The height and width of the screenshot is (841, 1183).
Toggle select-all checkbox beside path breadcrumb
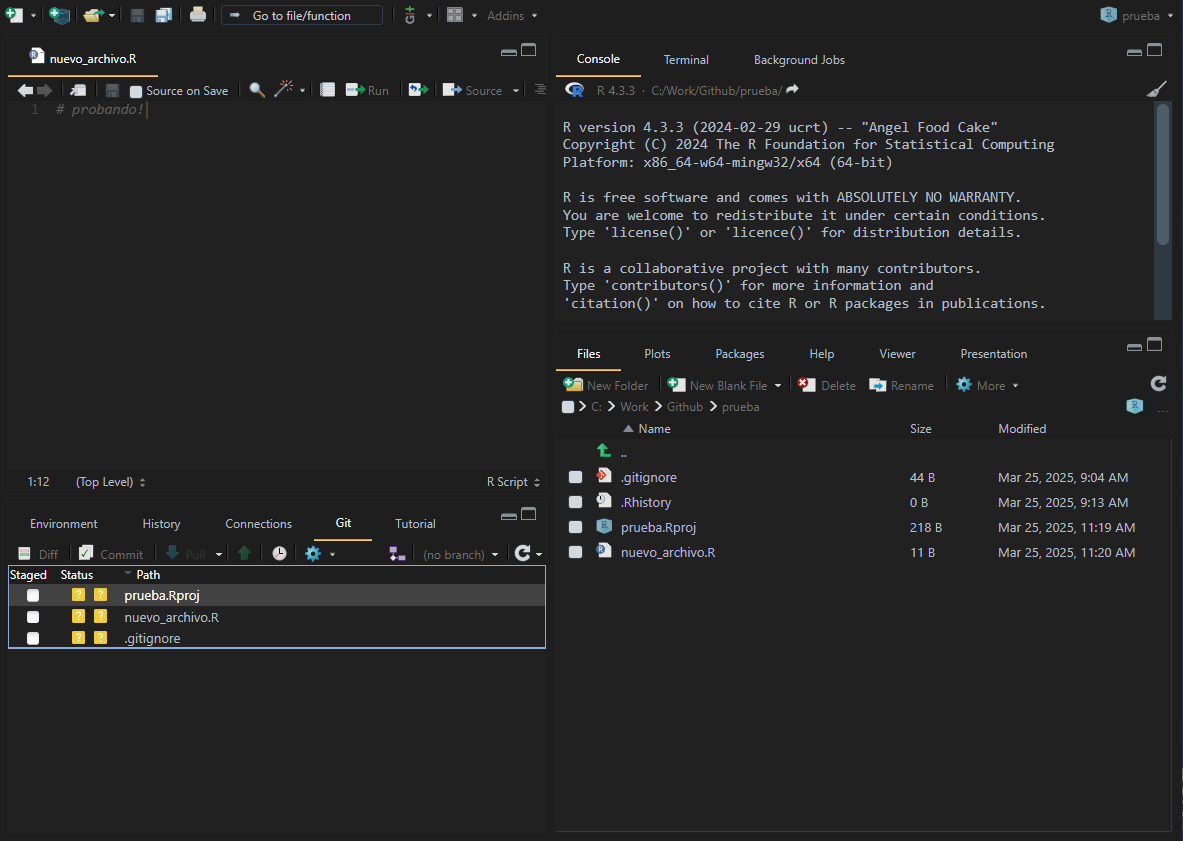tap(568, 407)
